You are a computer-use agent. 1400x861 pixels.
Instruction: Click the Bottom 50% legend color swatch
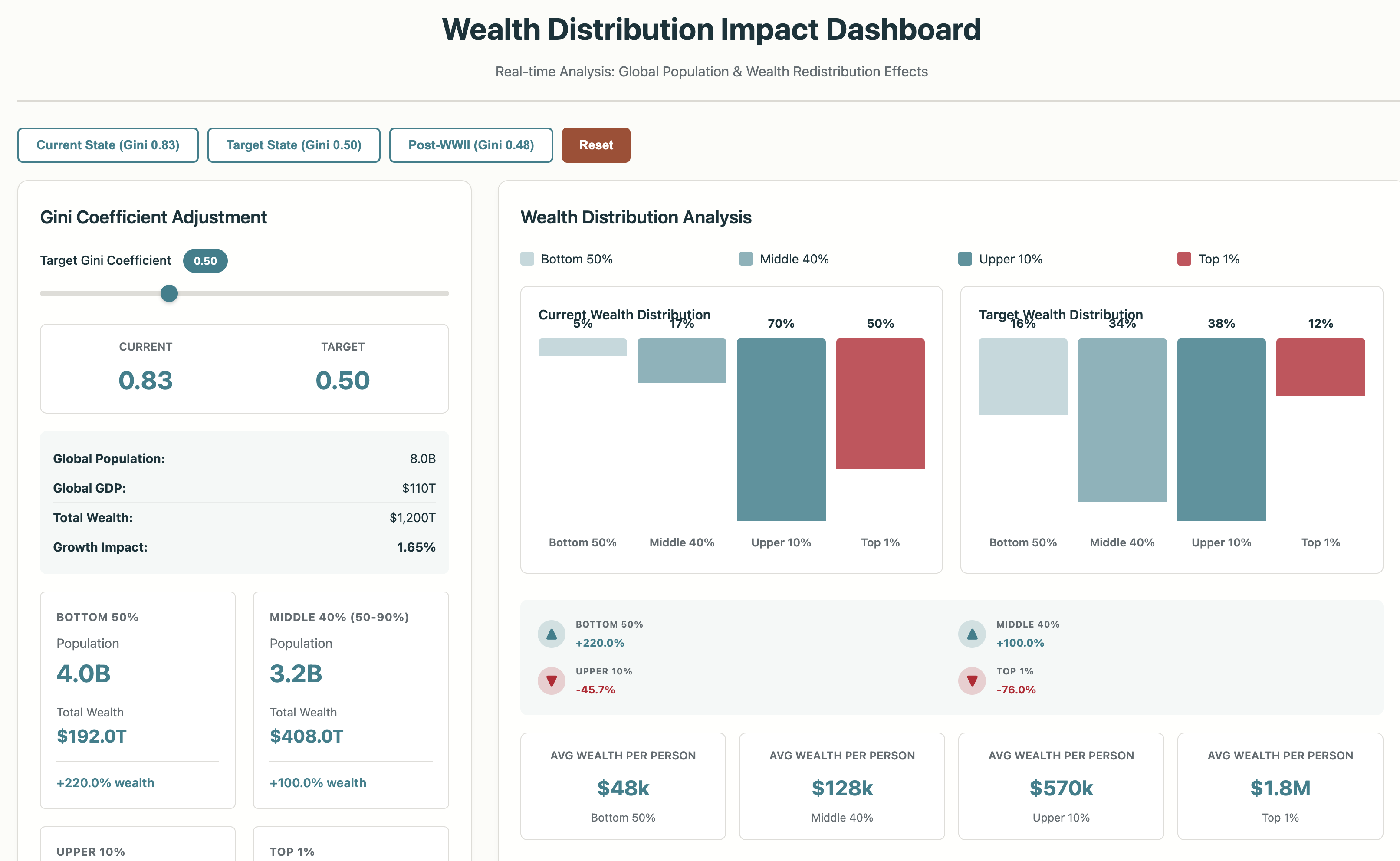point(527,259)
